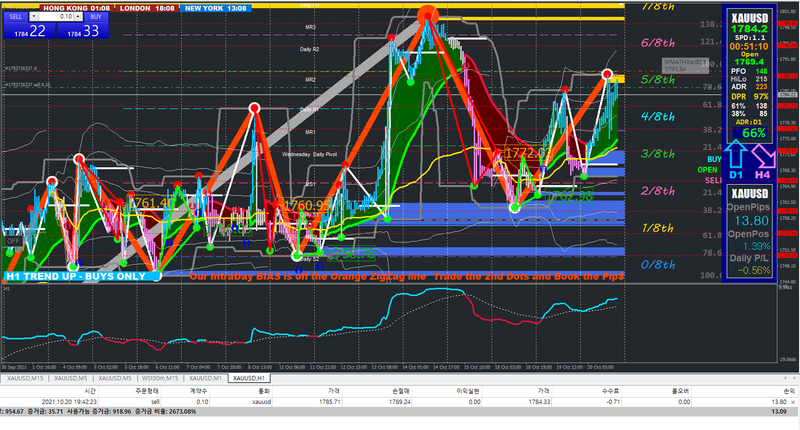Screen dimensions: 800x430
Task: Click the 1760.95 price label on chart
Action: [x=307, y=205]
